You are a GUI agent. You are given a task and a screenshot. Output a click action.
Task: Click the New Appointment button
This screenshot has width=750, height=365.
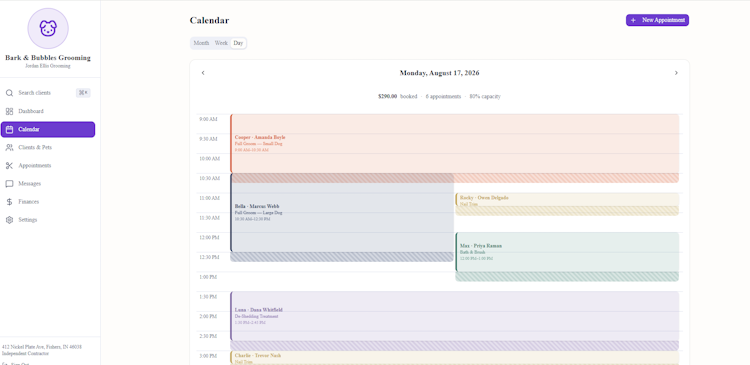coord(657,20)
